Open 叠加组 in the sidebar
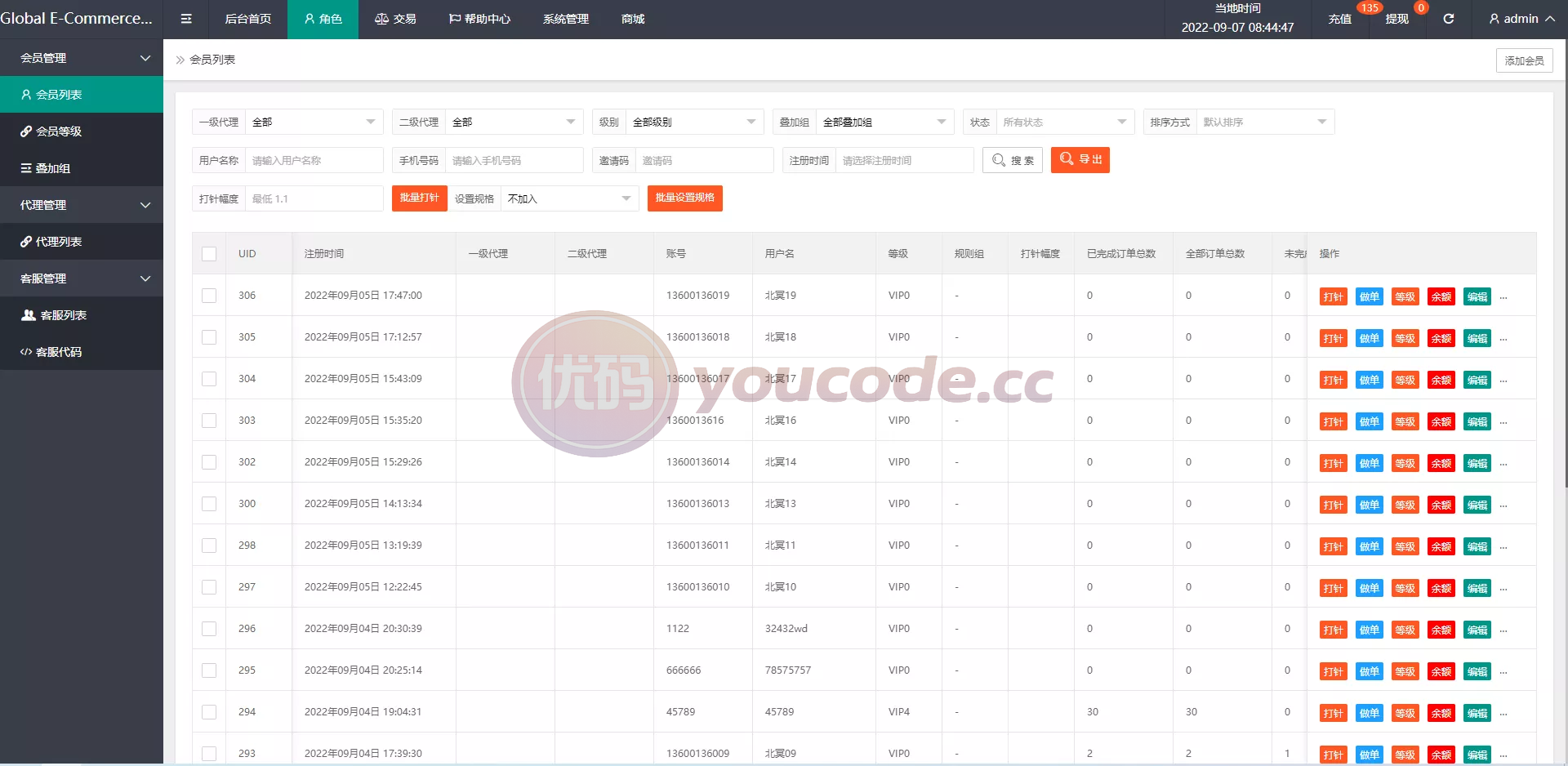The image size is (1568, 766). (x=82, y=168)
